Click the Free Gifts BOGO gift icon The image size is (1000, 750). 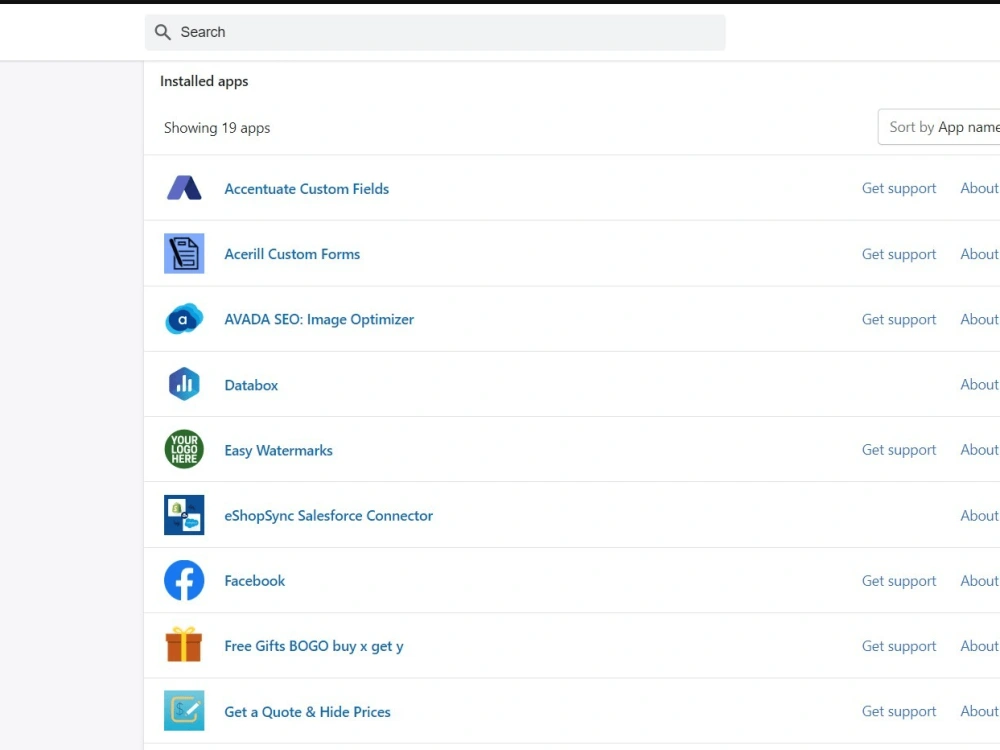pyautogui.click(x=184, y=645)
